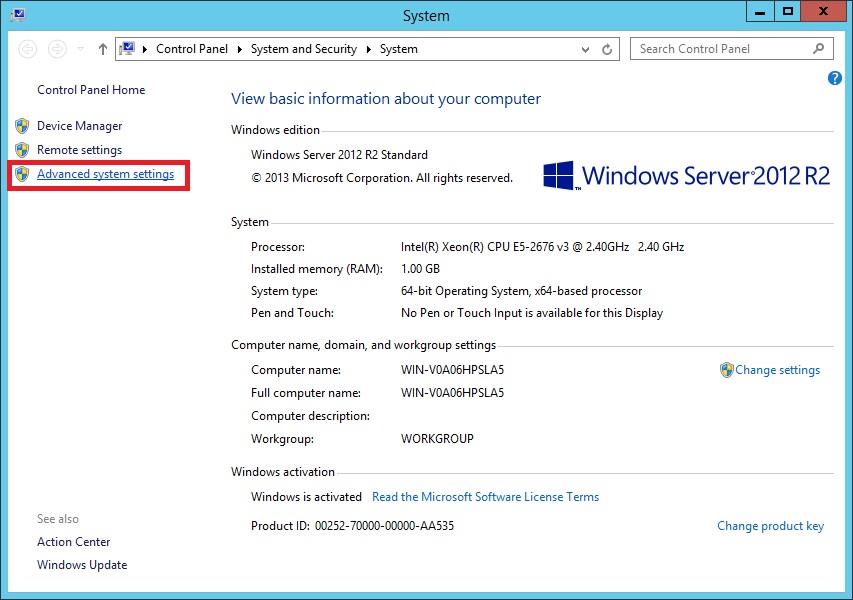Viewport: 853px width, 600px height.
Task: Click the System window title bar icon
Action: pos(18,15)
